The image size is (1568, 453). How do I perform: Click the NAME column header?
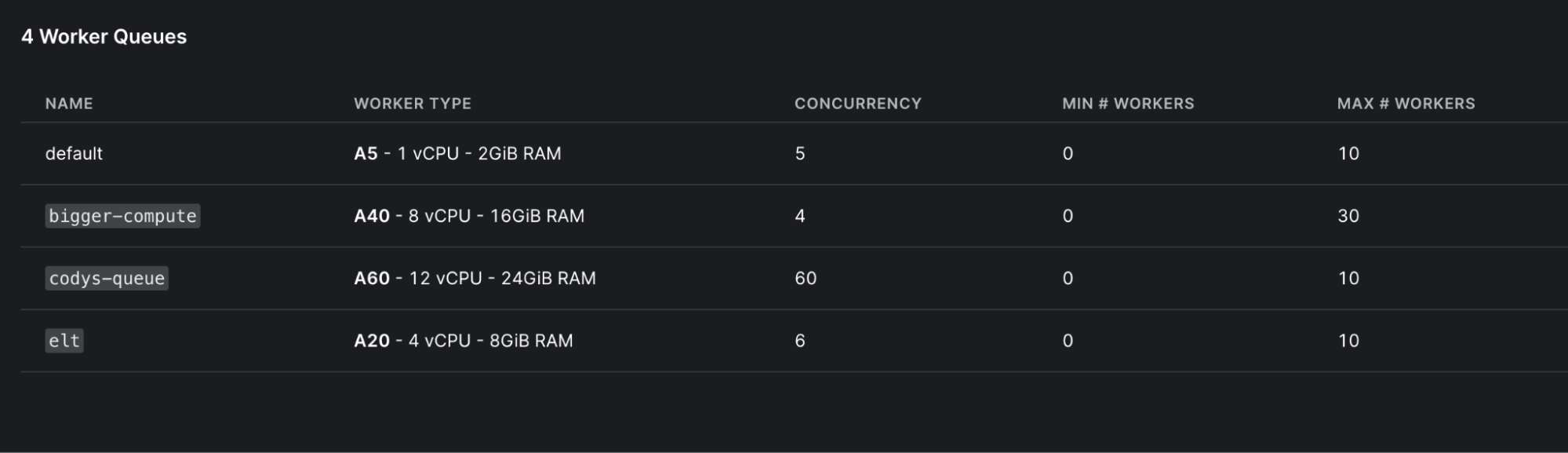coord(69,104)
